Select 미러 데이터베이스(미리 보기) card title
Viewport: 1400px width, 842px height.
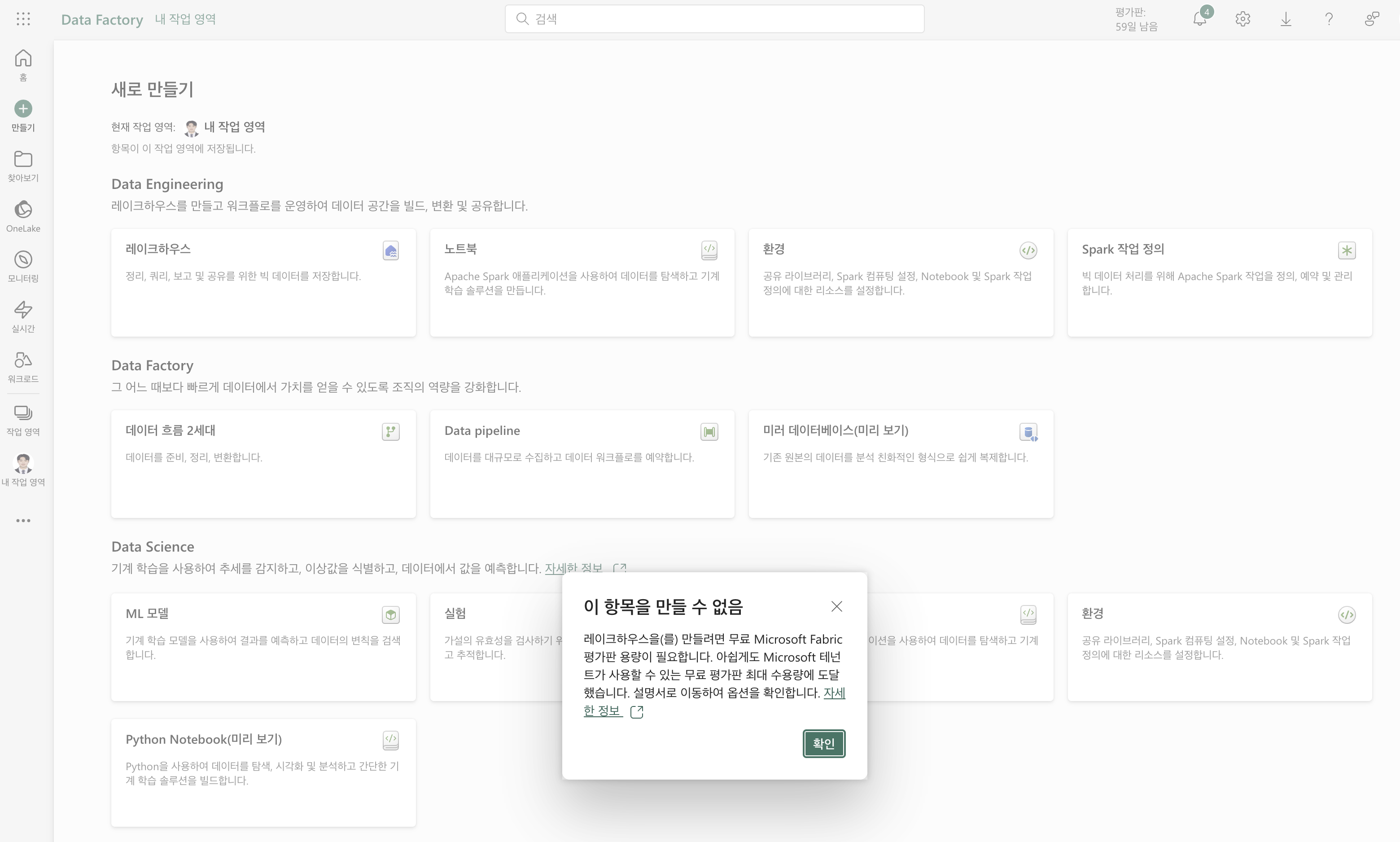[x=836, y=430]
